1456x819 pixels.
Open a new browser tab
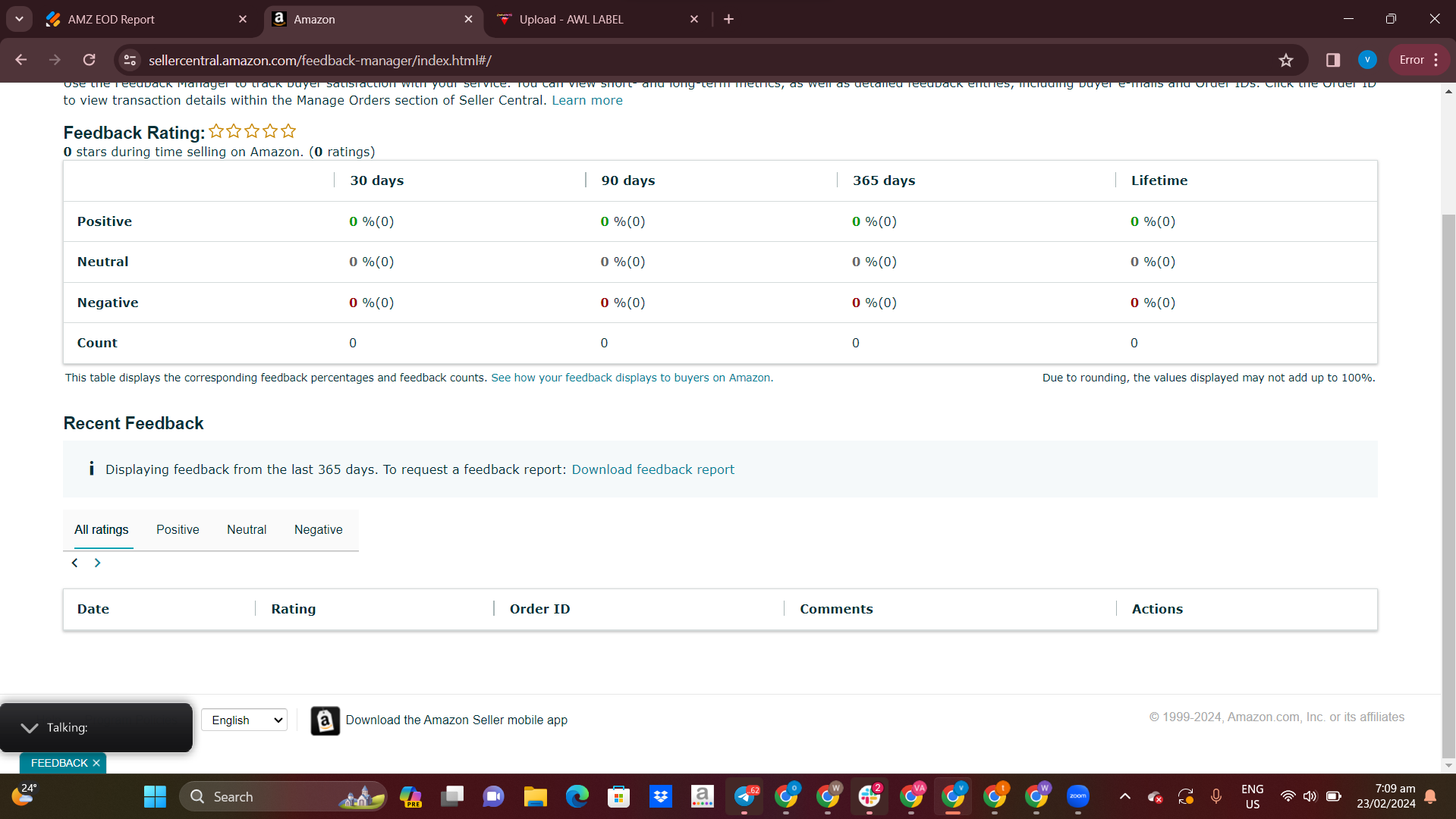[x=729, y=19]
